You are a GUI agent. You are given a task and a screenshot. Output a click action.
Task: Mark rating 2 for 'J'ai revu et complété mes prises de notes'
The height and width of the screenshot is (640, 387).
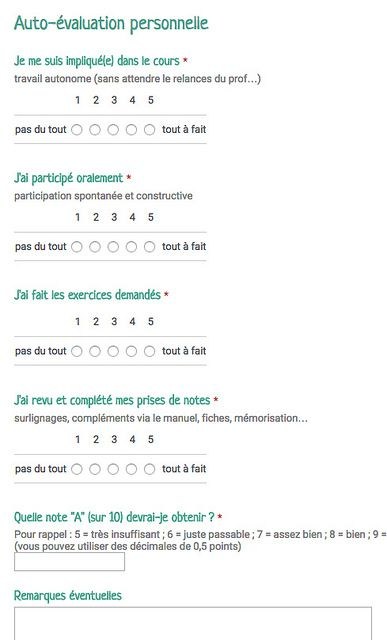click(x=95, y=469)
